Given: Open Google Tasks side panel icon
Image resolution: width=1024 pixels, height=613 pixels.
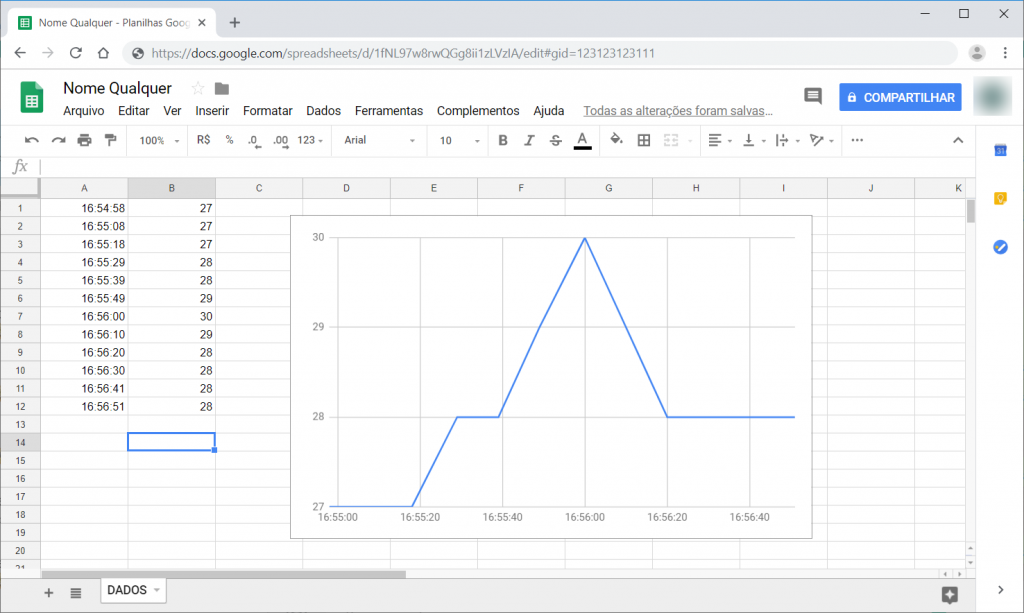Looking at the screenshot, I should coord(1000,247).
